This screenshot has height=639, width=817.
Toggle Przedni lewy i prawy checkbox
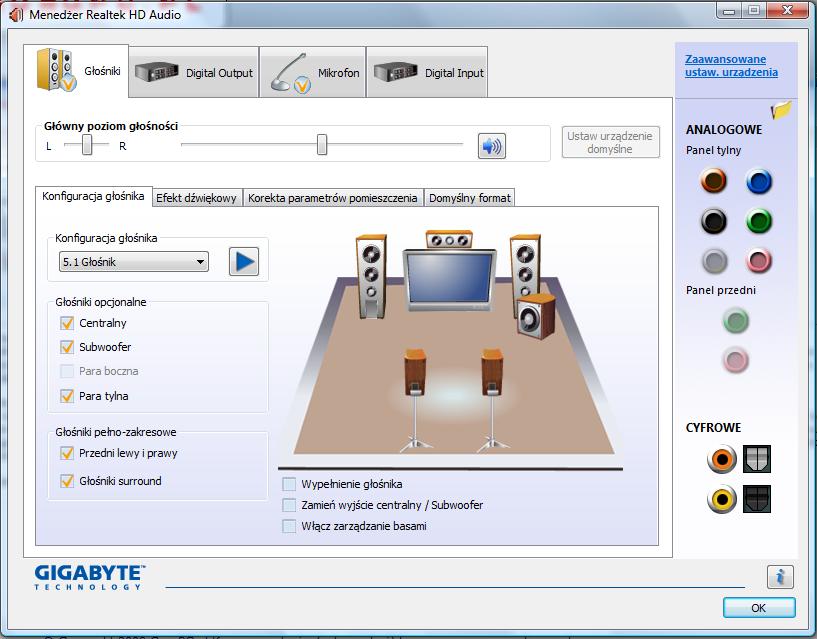point(67,453)
